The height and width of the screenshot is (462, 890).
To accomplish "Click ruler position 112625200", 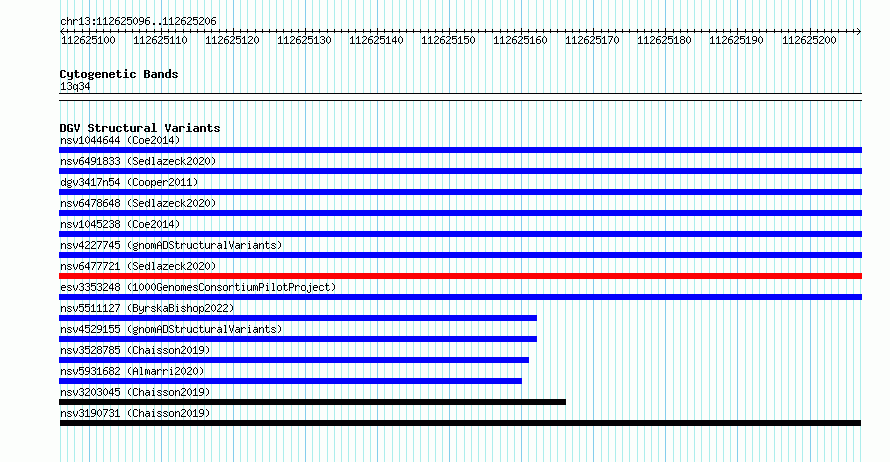I will pos(809,40).
